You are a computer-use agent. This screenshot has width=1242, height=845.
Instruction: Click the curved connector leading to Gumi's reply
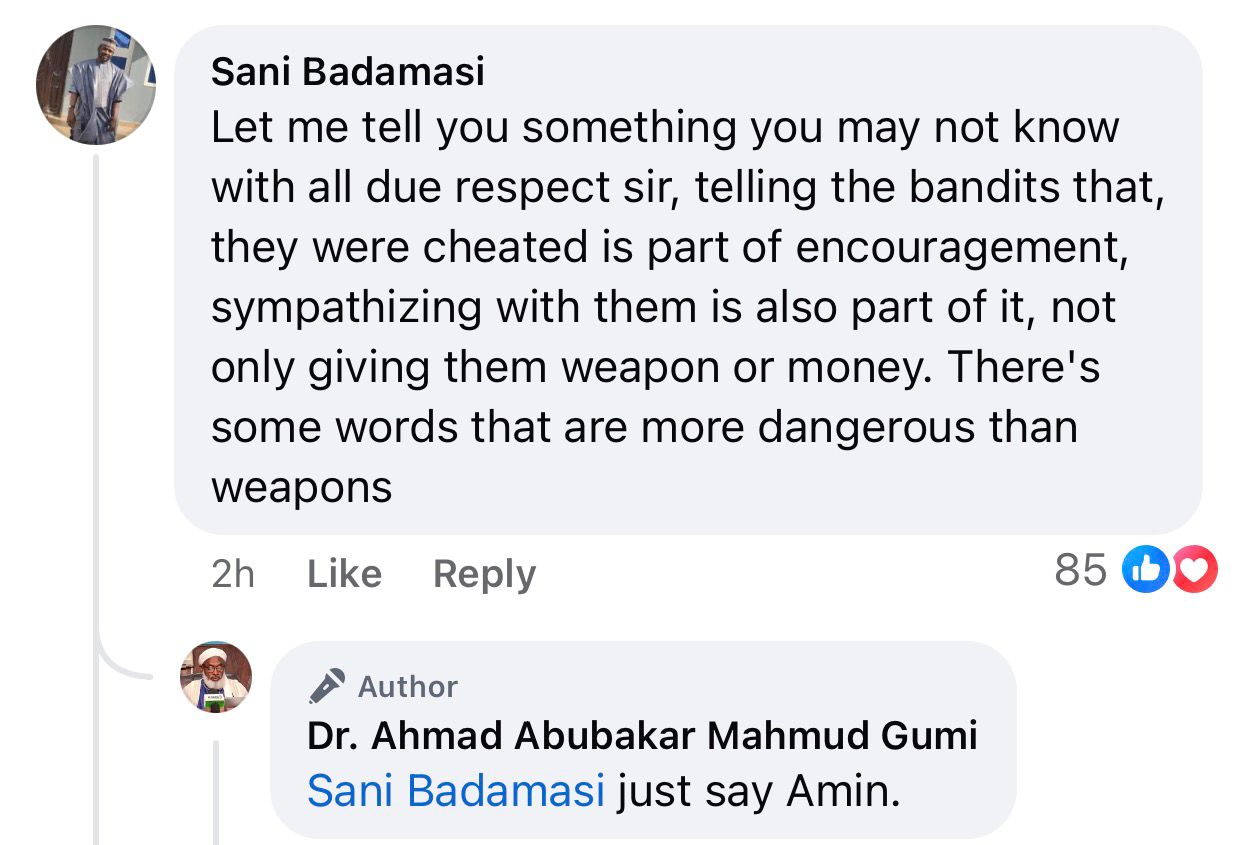[120, 668]
